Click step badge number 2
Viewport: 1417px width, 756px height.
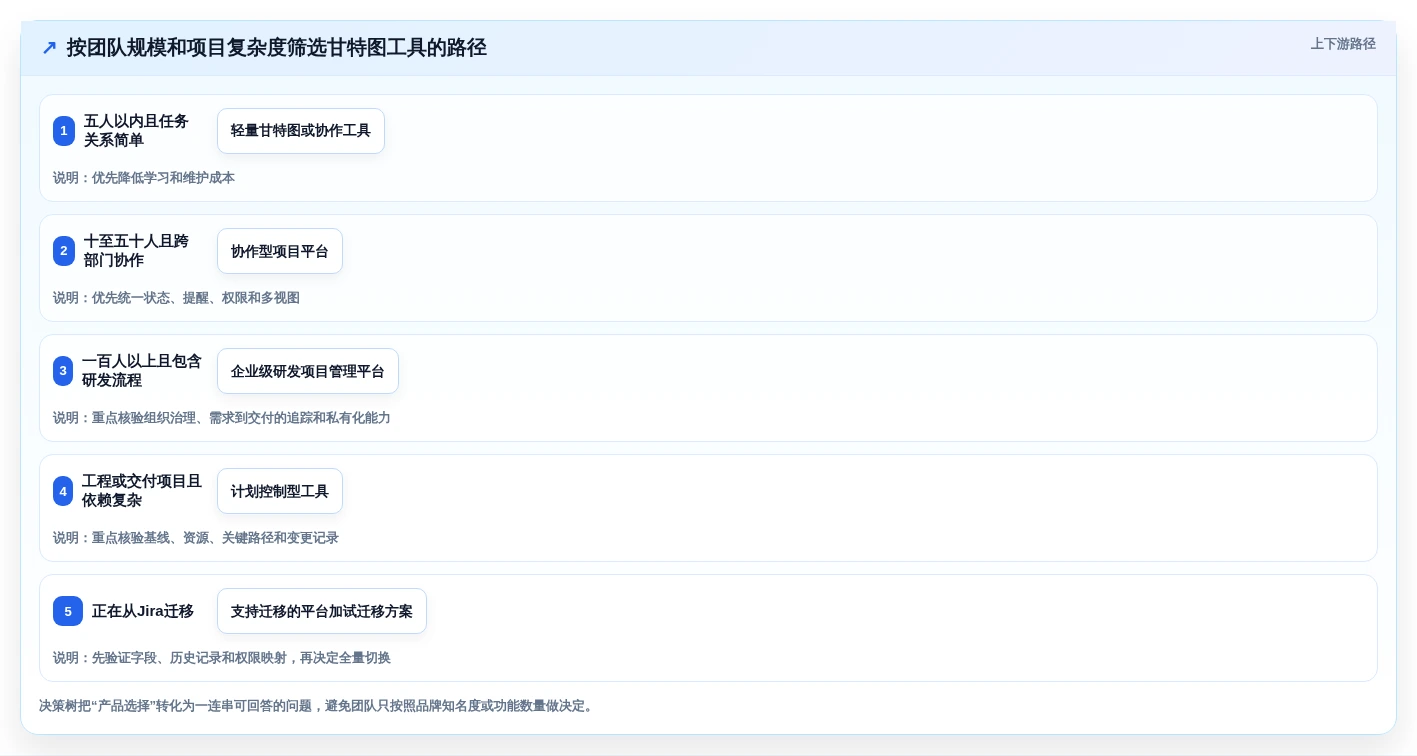[64, 251]
